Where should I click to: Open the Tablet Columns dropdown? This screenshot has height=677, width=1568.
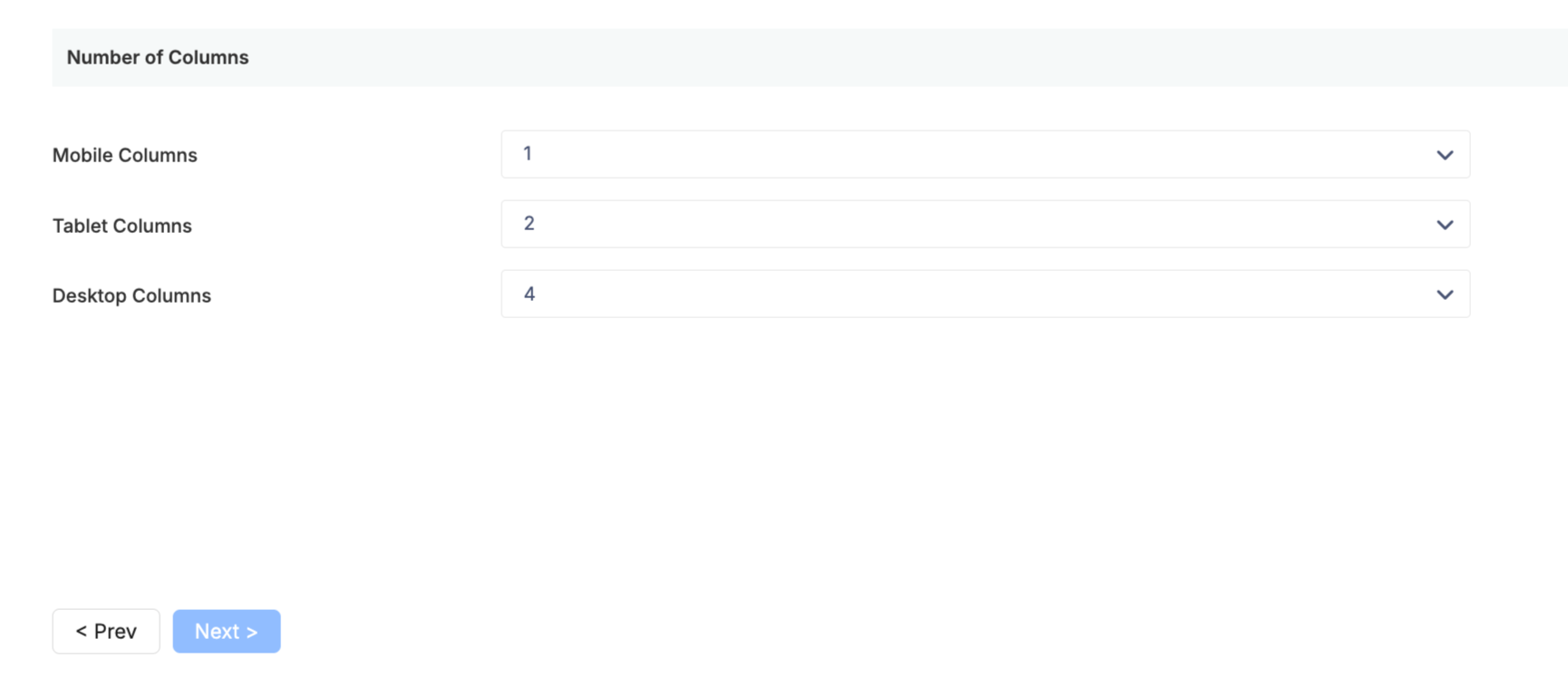(x=985, y=224)
